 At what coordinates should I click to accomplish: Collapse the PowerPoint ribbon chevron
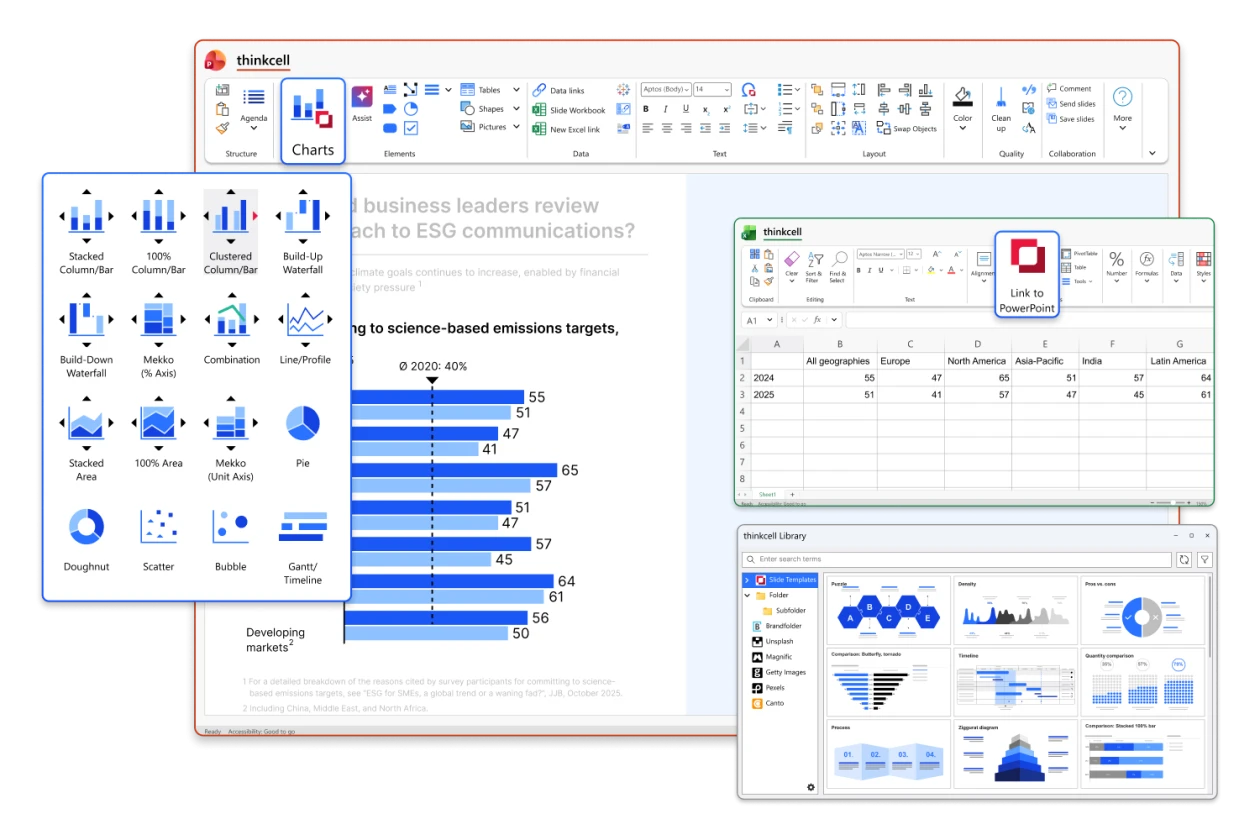pyautogui.click(x=1152, y=153)
